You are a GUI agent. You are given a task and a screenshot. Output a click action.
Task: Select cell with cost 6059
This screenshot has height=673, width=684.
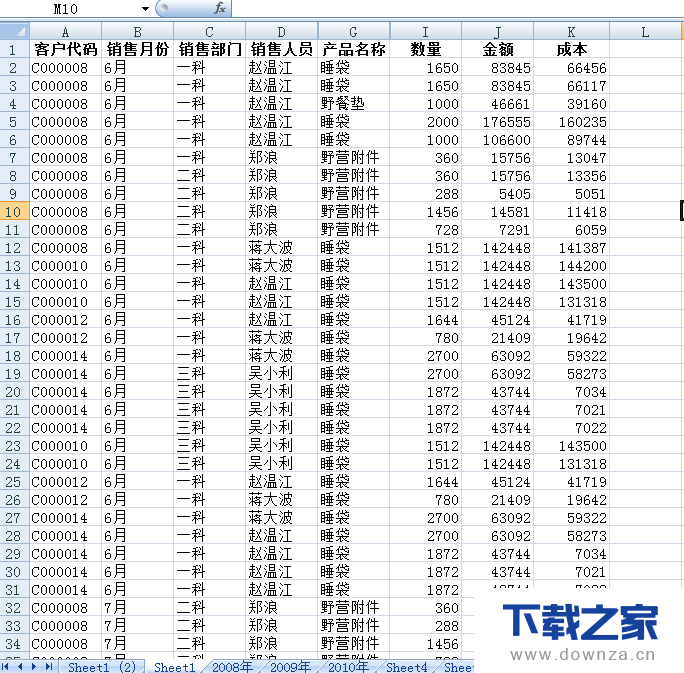571,229
